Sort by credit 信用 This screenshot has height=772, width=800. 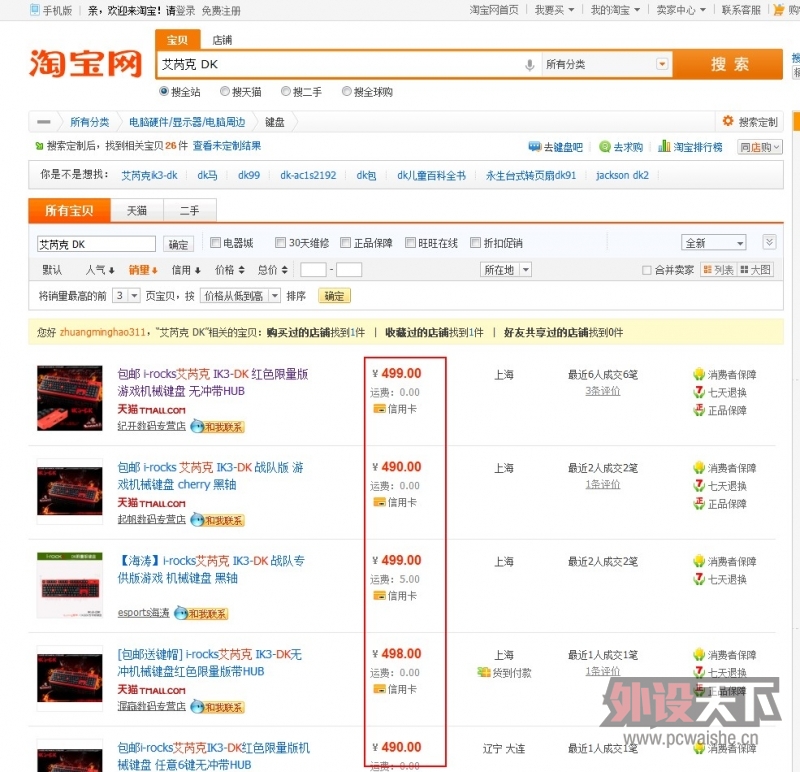(186, 270)
